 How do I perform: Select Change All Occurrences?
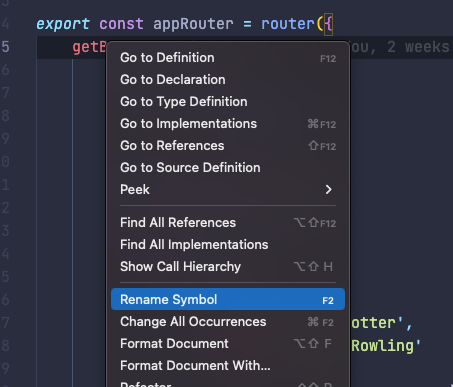coord(228,322)
